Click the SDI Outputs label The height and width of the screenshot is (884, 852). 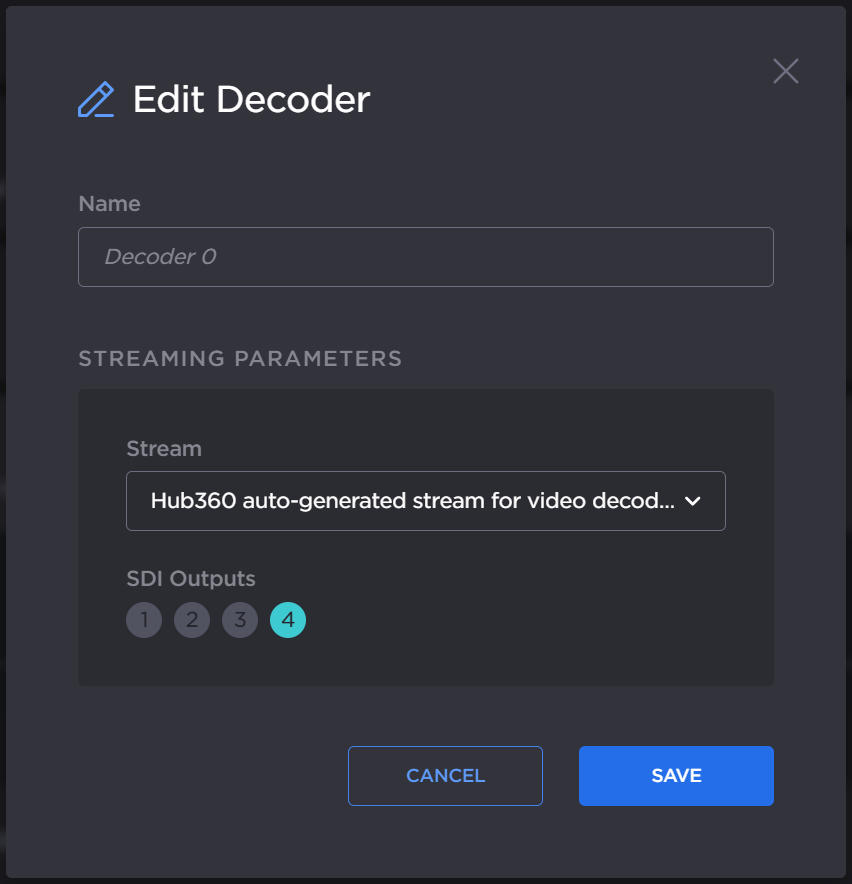(x=190, y=579)
